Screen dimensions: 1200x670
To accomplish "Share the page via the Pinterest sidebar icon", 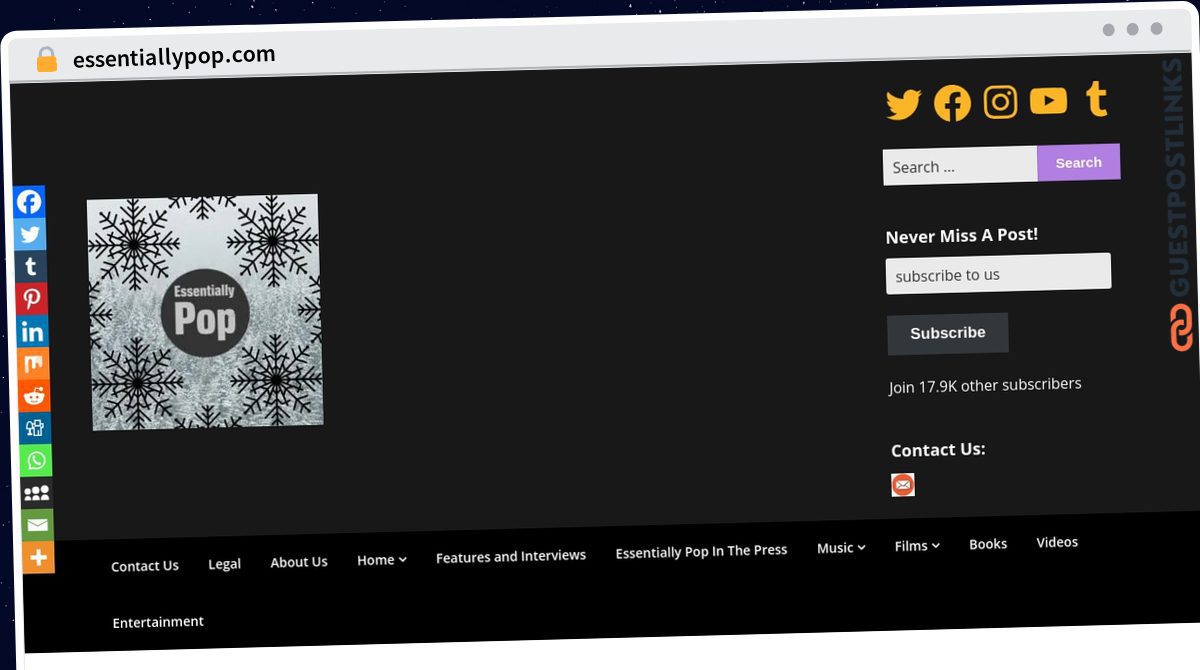I will coord(32,298).
